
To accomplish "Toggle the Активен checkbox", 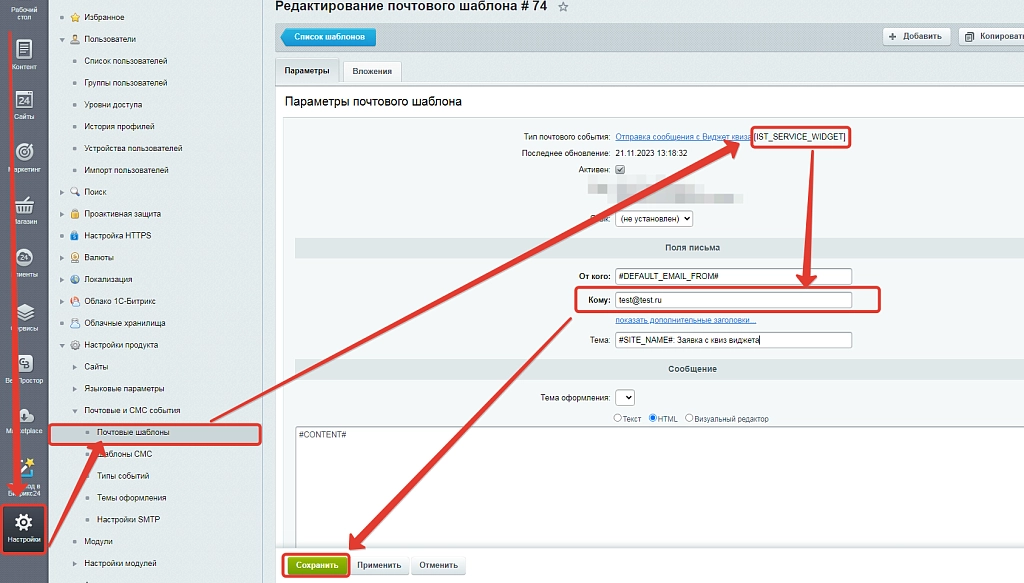I will click(620, 169).
